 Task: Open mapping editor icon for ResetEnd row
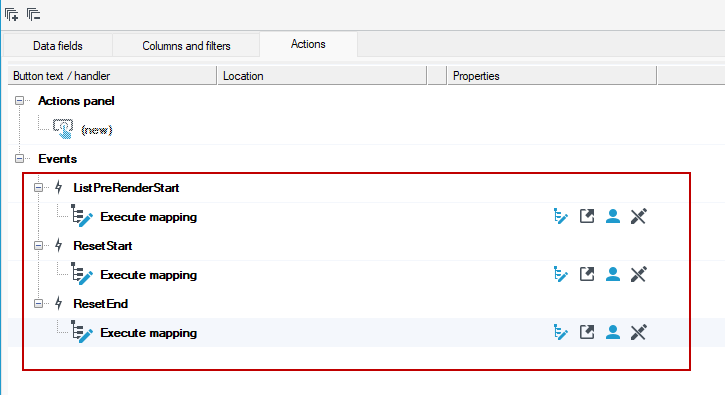(560, 333)
